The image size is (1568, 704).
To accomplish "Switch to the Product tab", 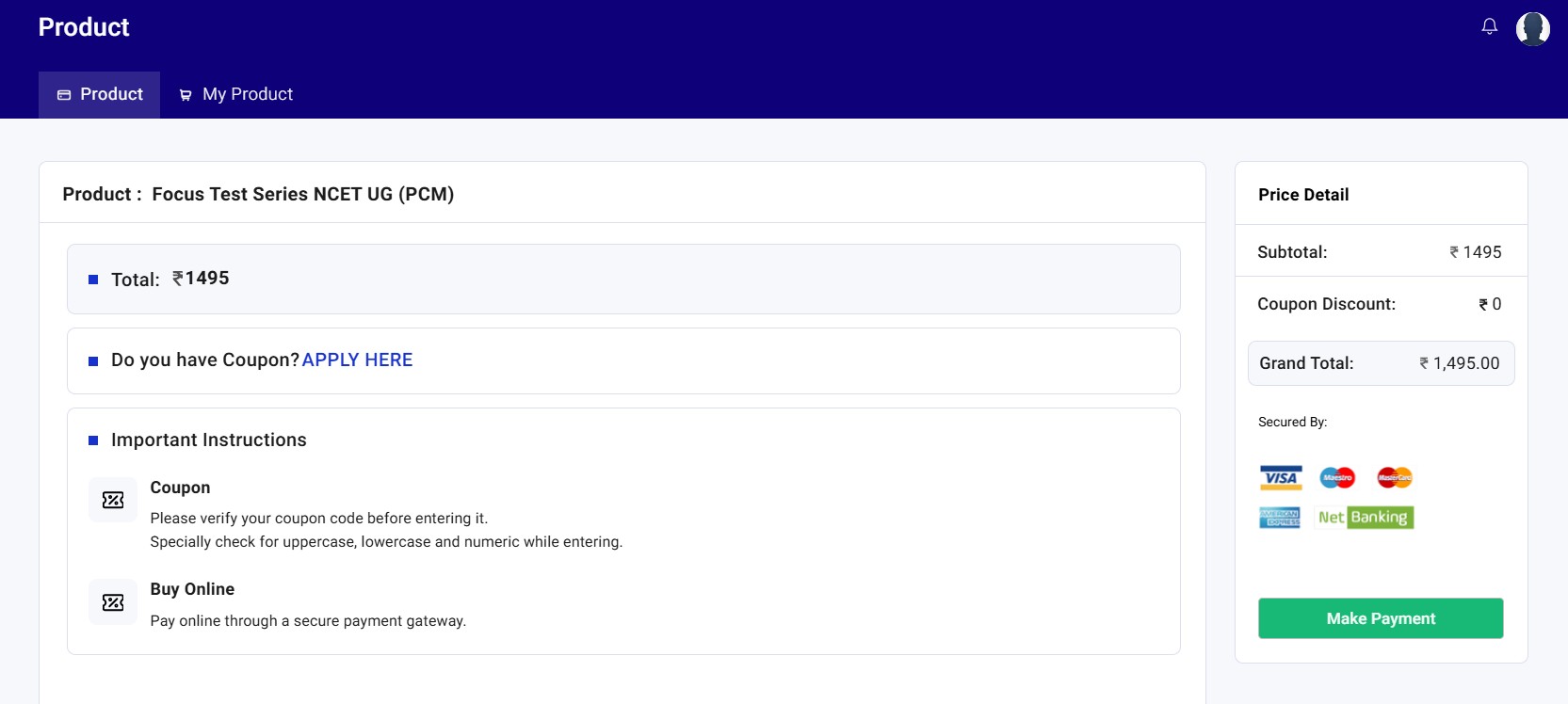I will 100,94.
